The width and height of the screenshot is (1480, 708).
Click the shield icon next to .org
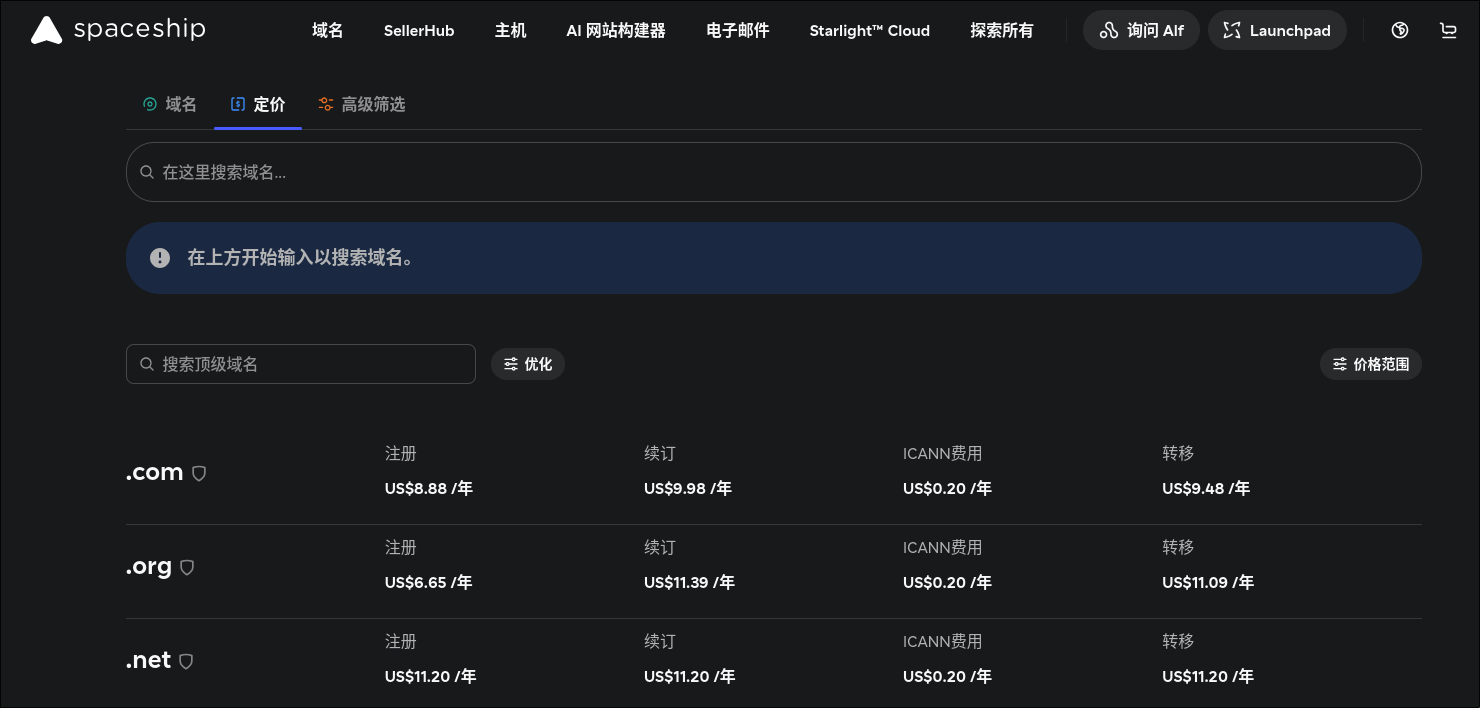[x=187, y=567]
